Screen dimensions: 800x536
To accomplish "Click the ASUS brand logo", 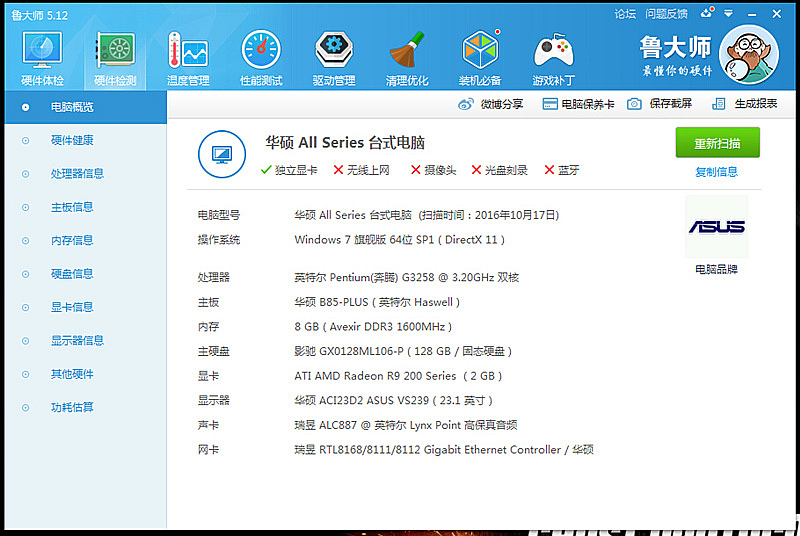I will [x=716, y=226].
